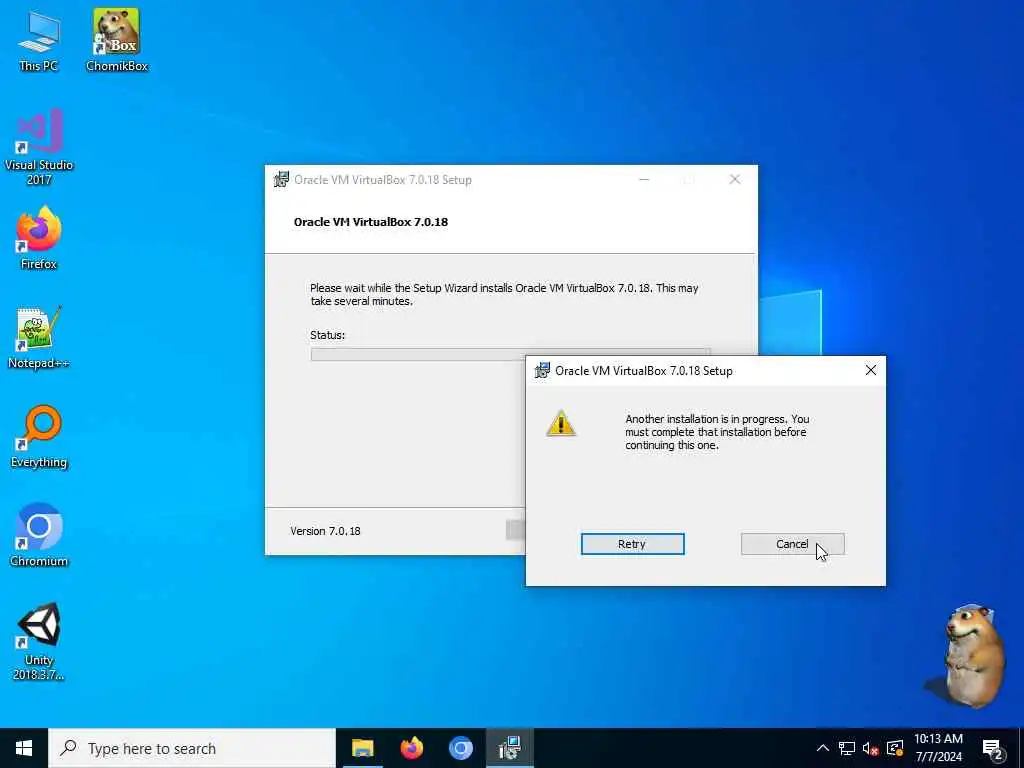The height and width of the screenshot is (768, 1024).
Task: Show hidden system tray icons
Action: pyautogui.click(x=823, y=748)
